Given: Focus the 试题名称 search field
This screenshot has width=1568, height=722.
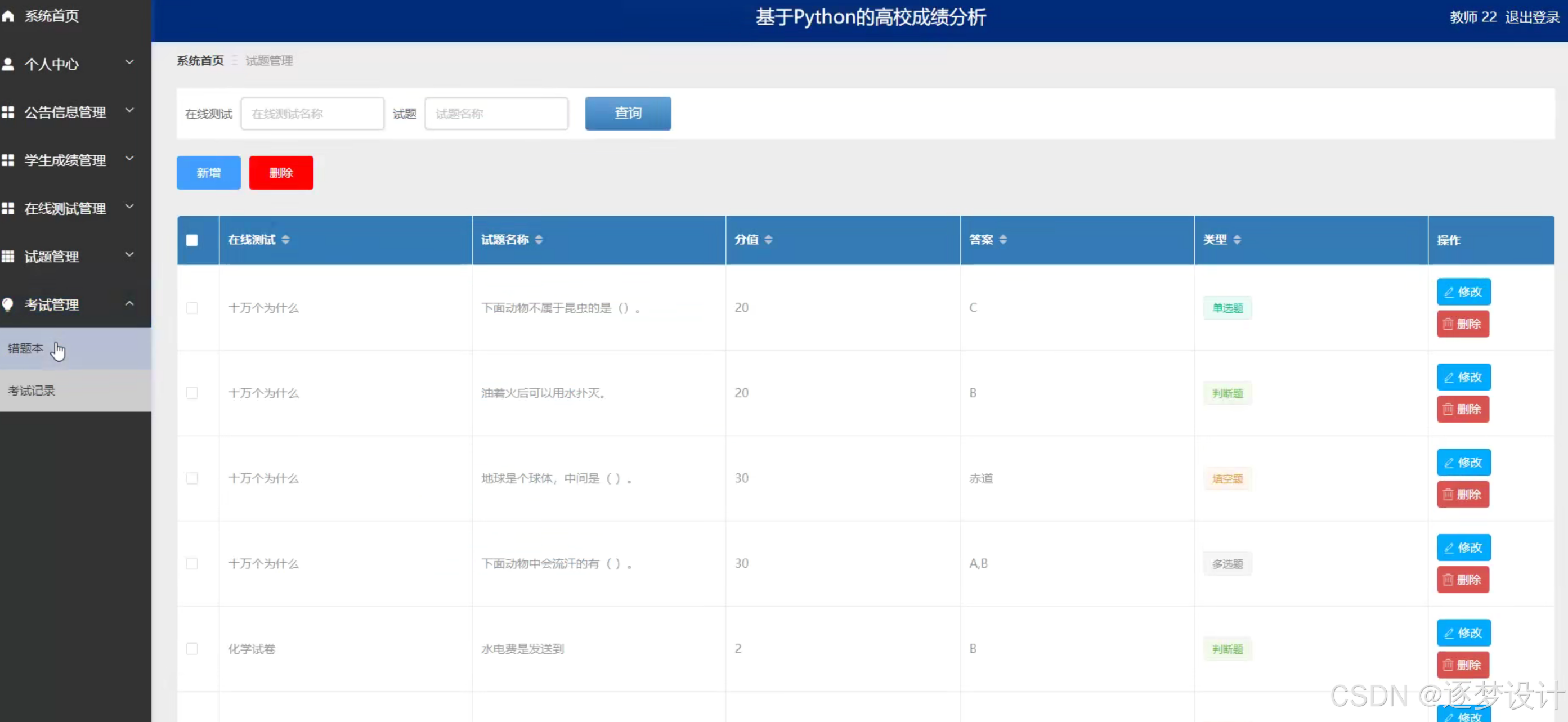Looking at the screenshot, I should pos(497,114).
